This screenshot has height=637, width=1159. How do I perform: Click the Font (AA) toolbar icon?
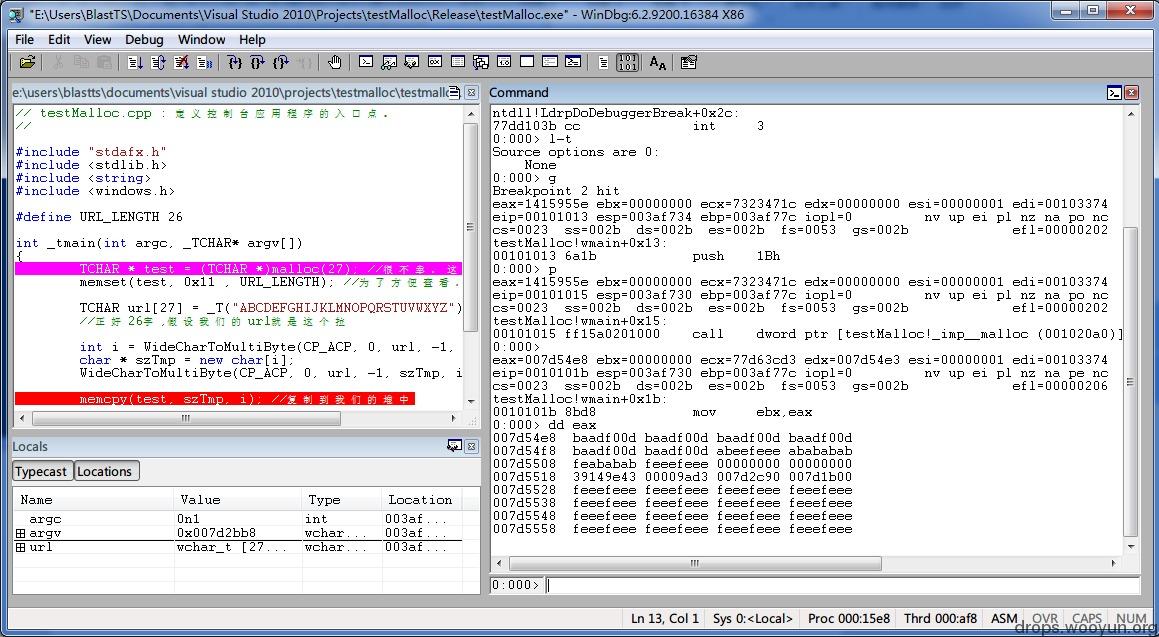pos(657,62)
